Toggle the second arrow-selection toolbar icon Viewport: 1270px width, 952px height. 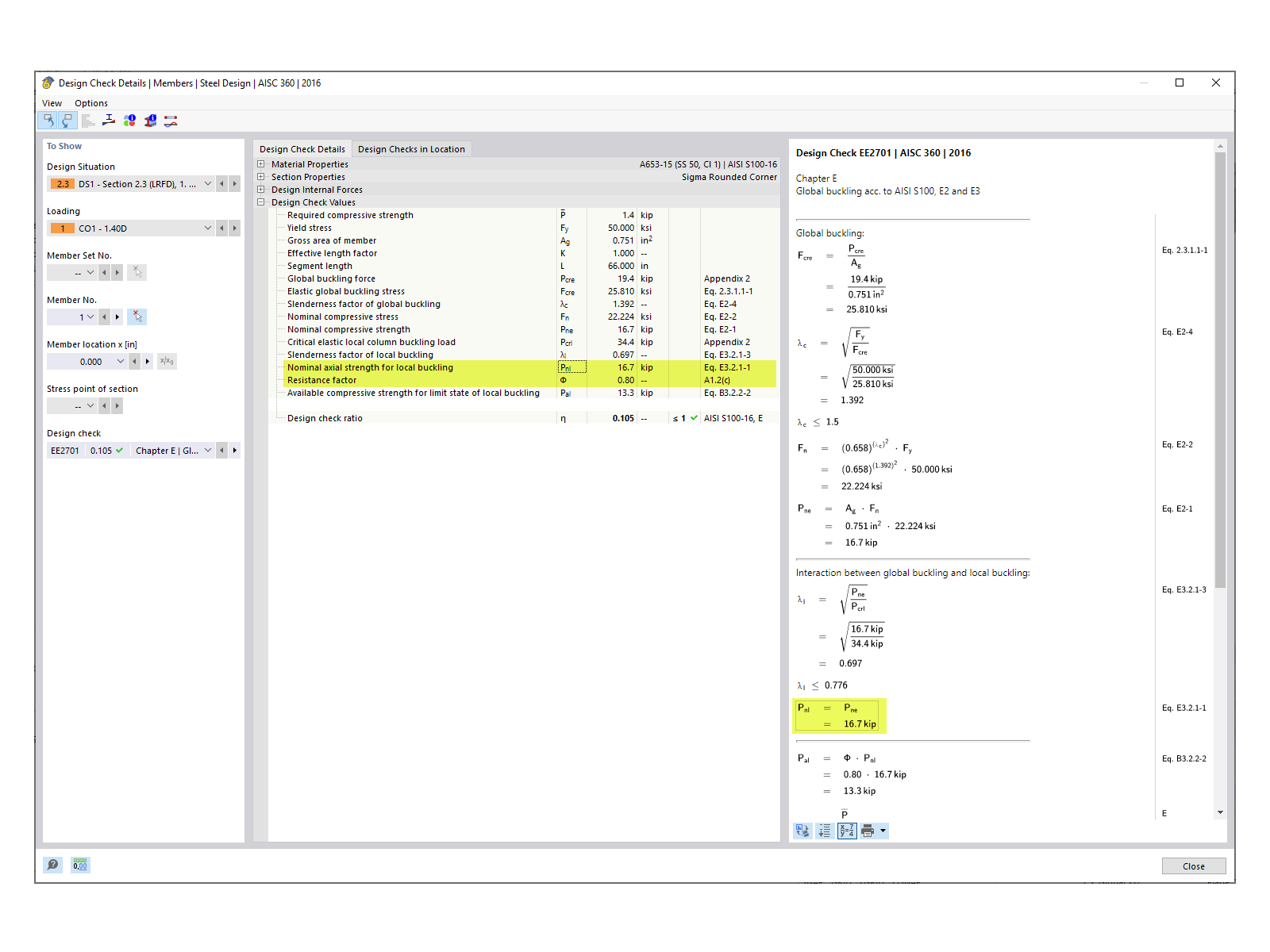[67, 121]
